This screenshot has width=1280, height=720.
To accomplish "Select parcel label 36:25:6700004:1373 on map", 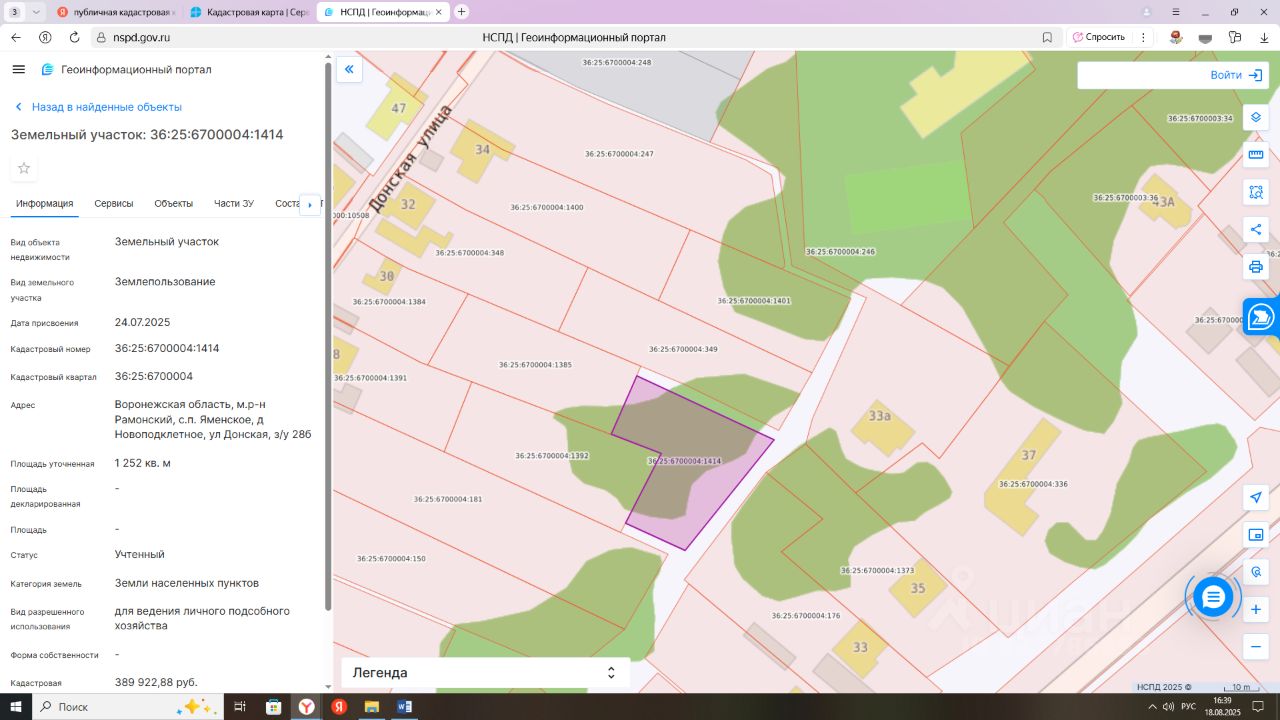I will point(878,570).
